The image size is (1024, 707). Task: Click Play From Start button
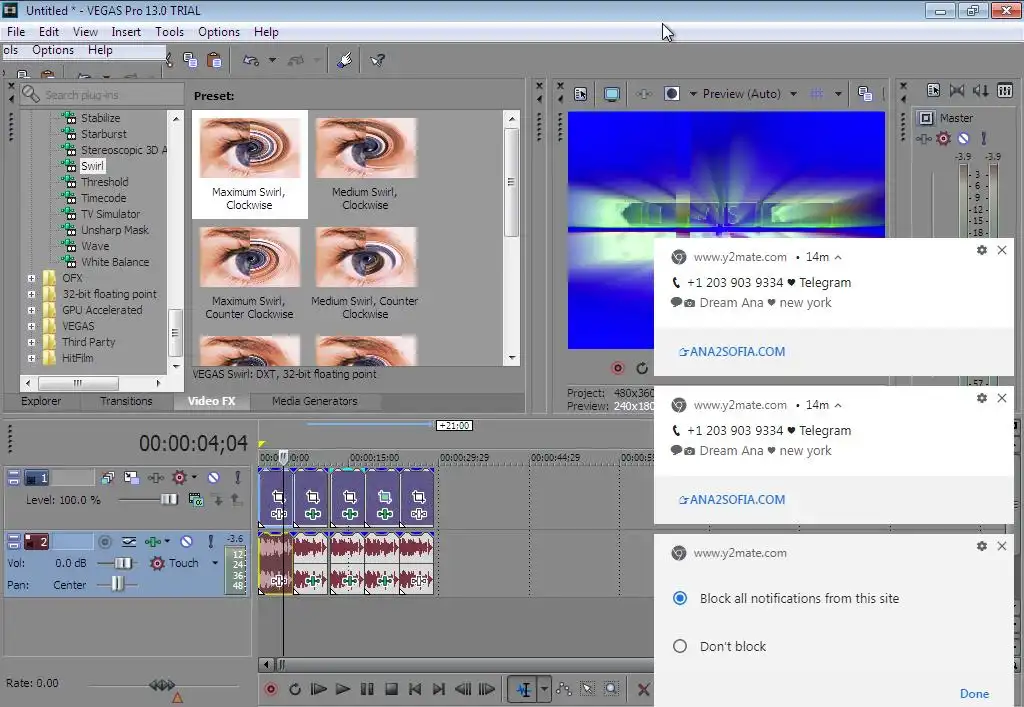[x=318, y=689]
